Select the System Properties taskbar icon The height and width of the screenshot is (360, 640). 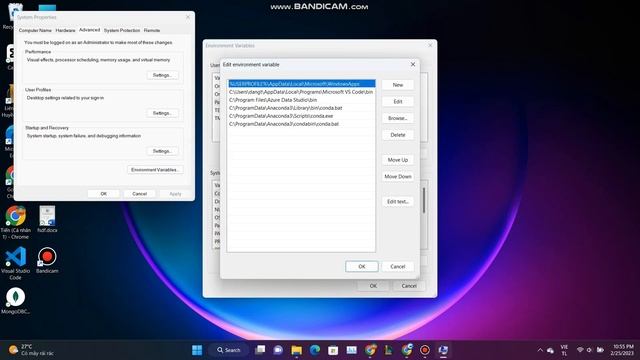click(443, 350)
